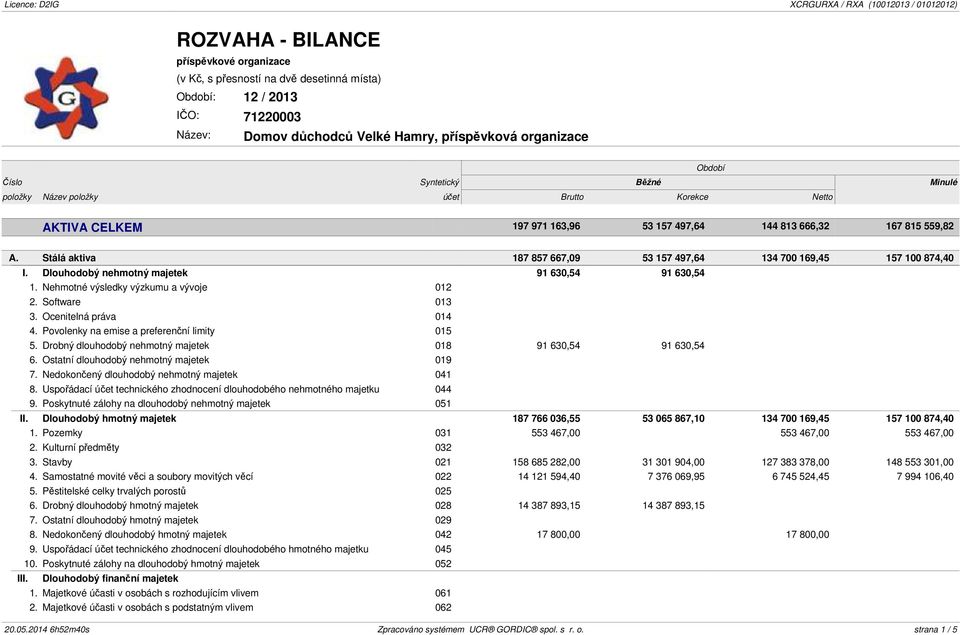Screen dimensions: 960x635
Task: Click the Pozemky row label
Action: 62,433
